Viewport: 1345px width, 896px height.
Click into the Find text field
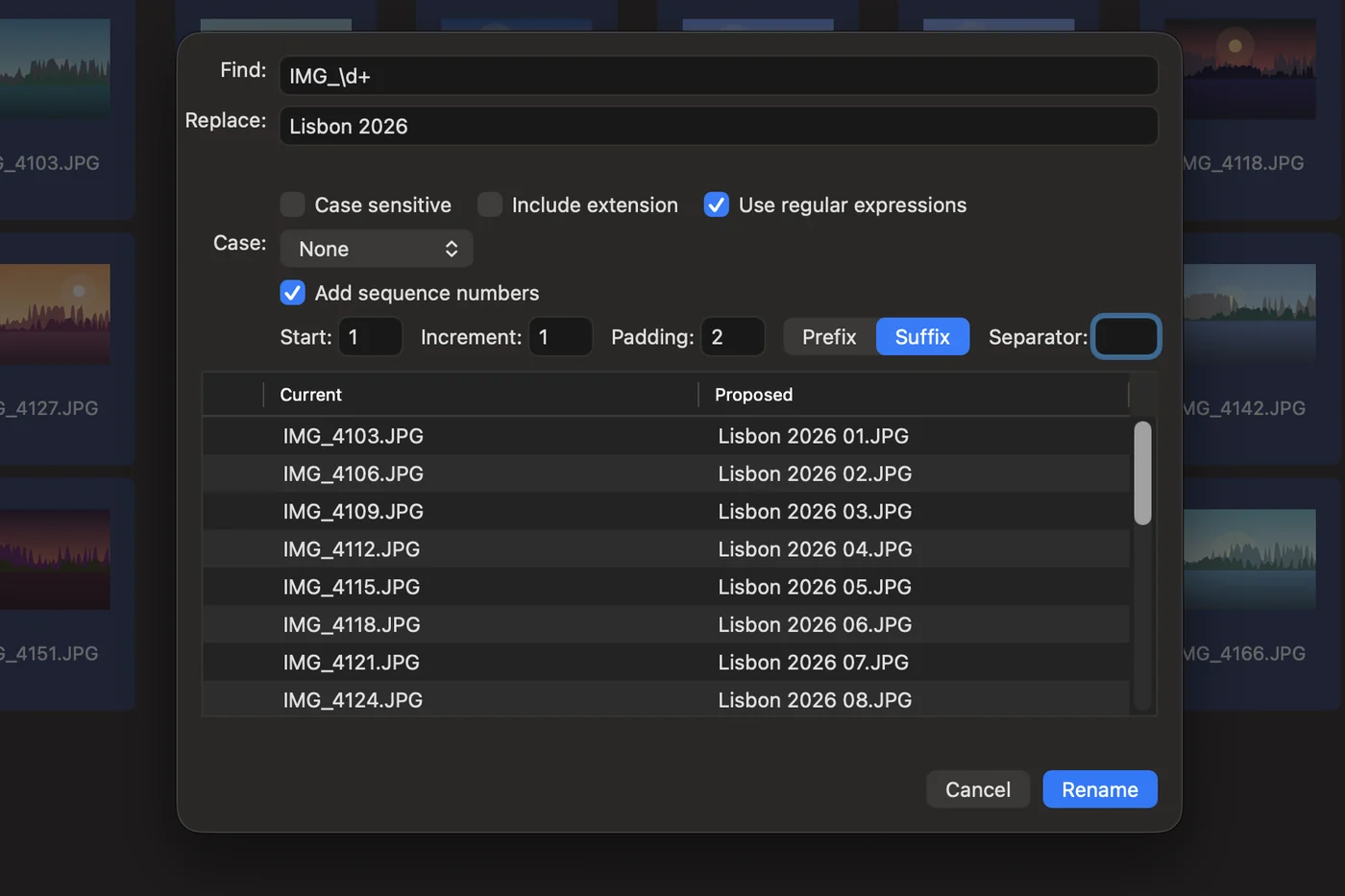[719, 76]
